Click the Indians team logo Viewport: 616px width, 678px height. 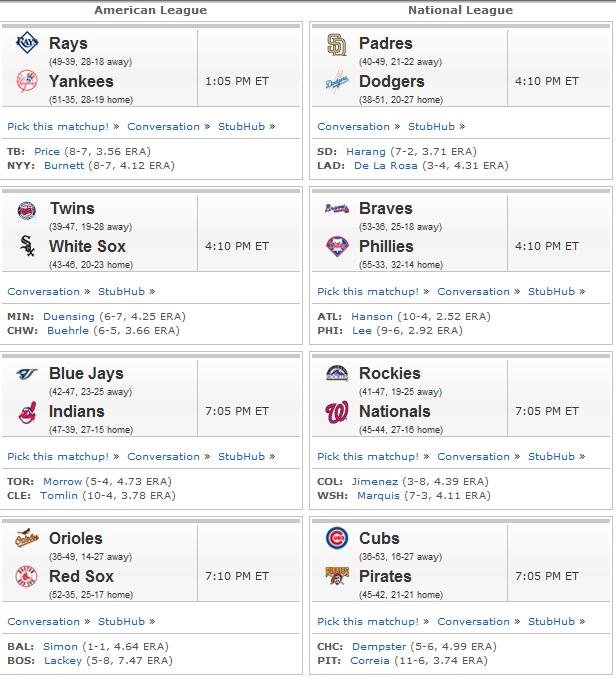pyautogui.click(x=28, y=412)
